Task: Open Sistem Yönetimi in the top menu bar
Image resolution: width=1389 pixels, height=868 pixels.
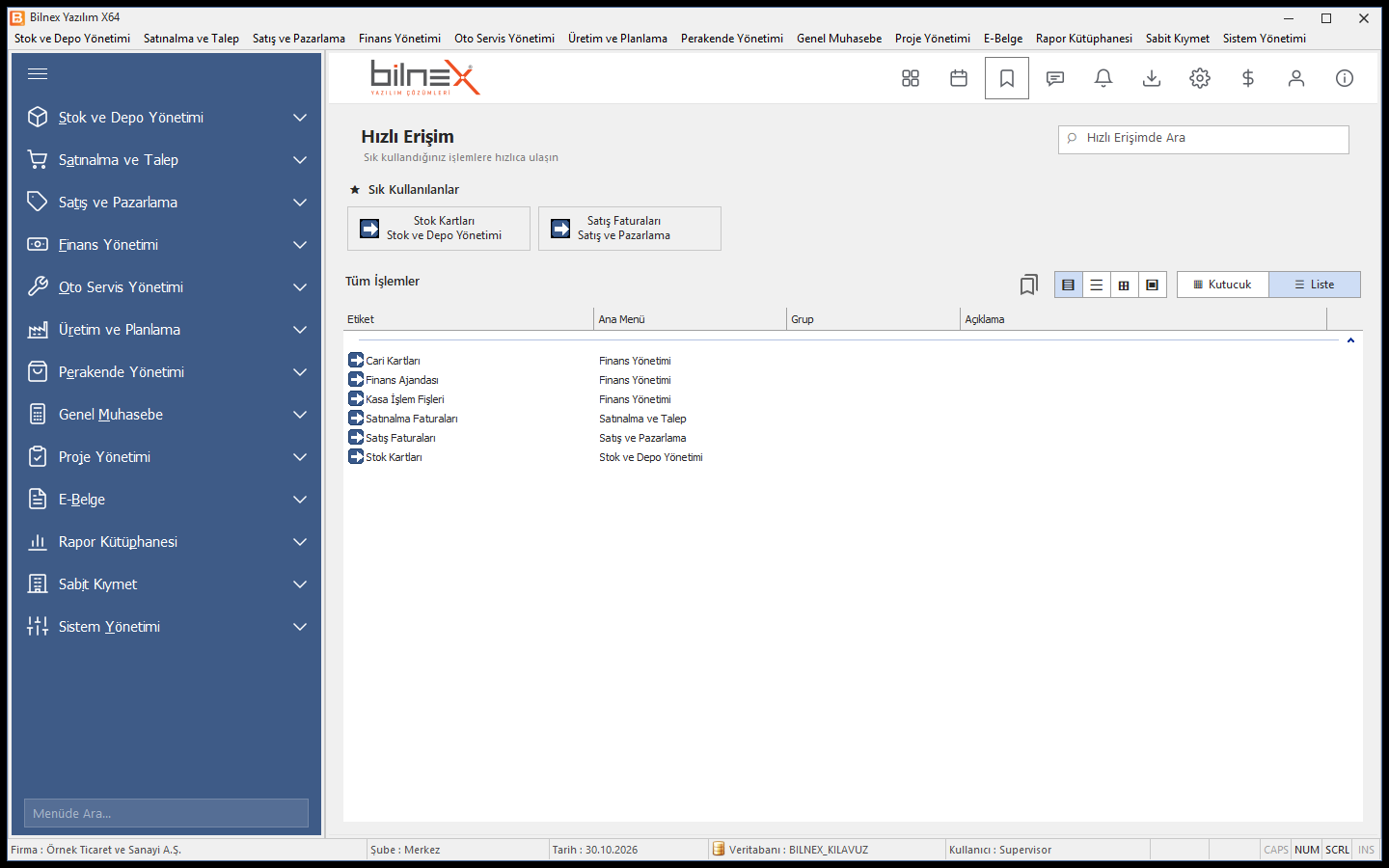Action: (1265, 39)
